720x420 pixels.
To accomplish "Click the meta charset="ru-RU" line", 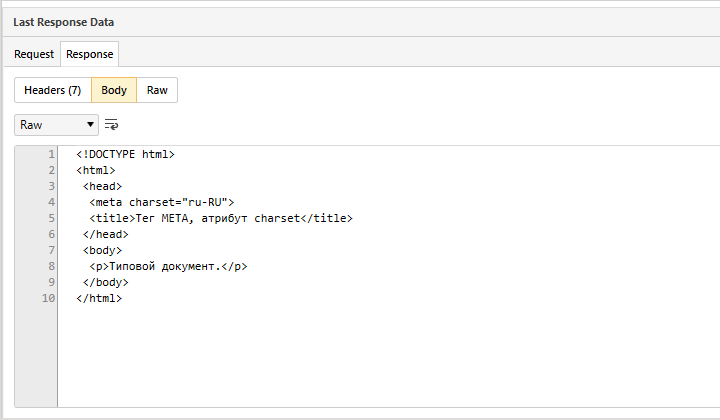I will (161, 202).
